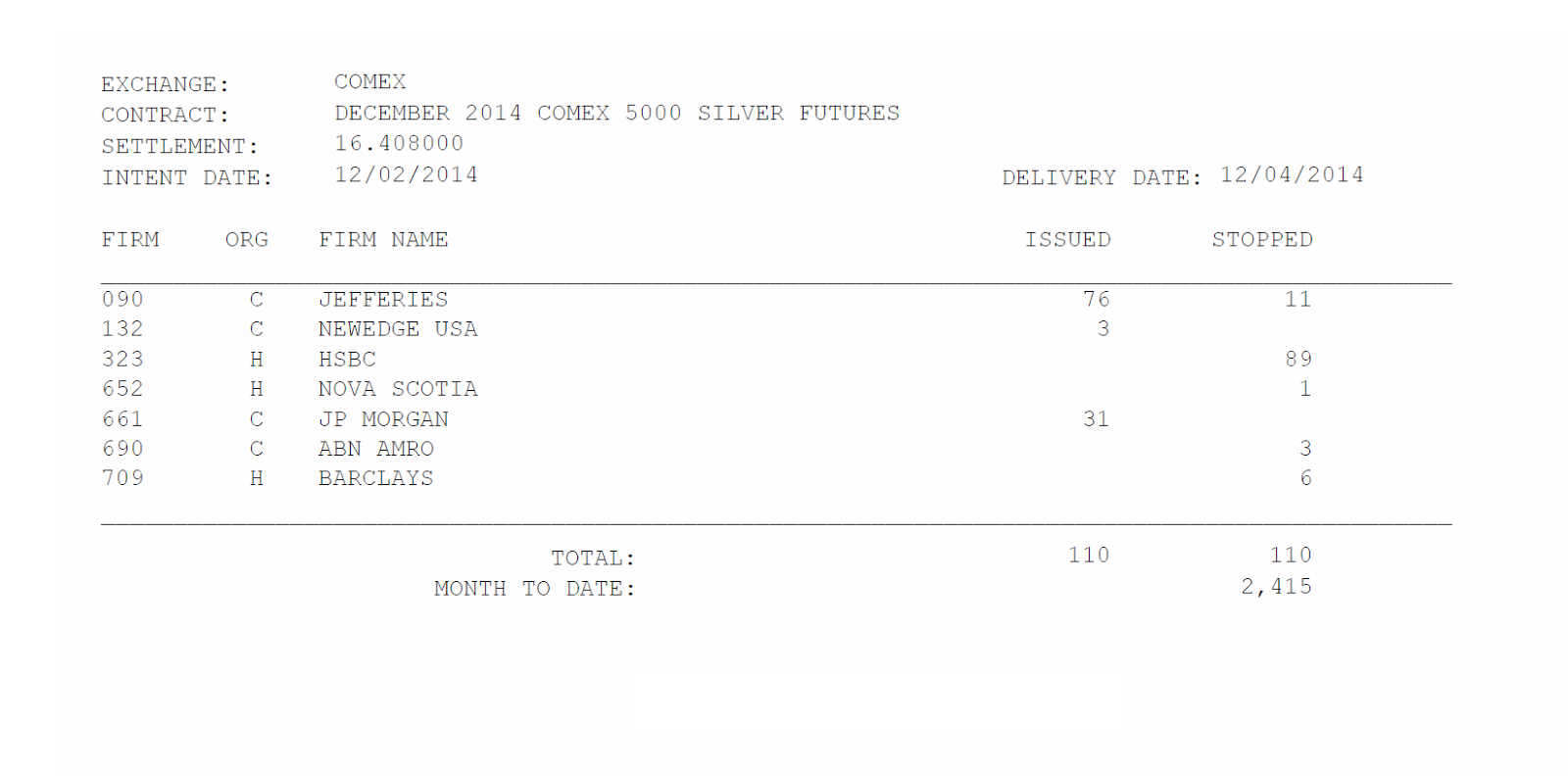Click the JEFFERIES firm name
The width and height of the screenshot is (1568, 776).
tap(383, 299)
